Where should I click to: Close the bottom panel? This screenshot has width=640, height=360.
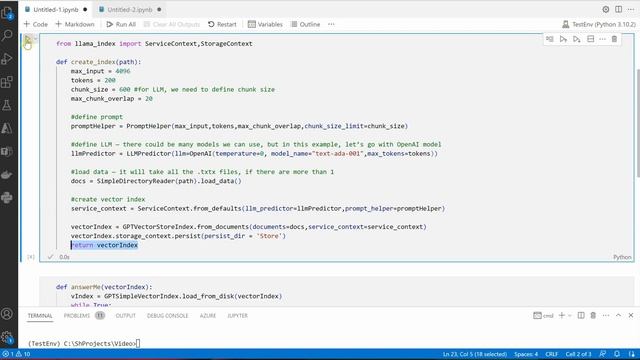click(x=631, y=315)
